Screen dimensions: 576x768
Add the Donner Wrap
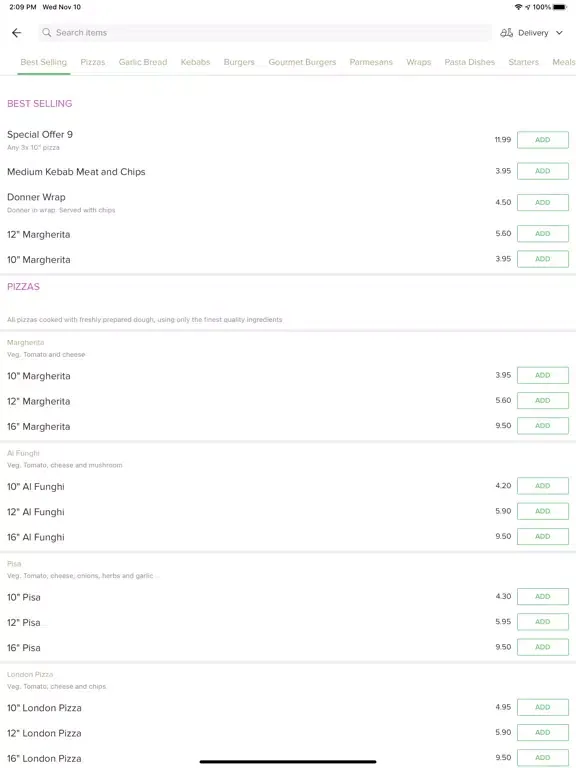(543, 202)
